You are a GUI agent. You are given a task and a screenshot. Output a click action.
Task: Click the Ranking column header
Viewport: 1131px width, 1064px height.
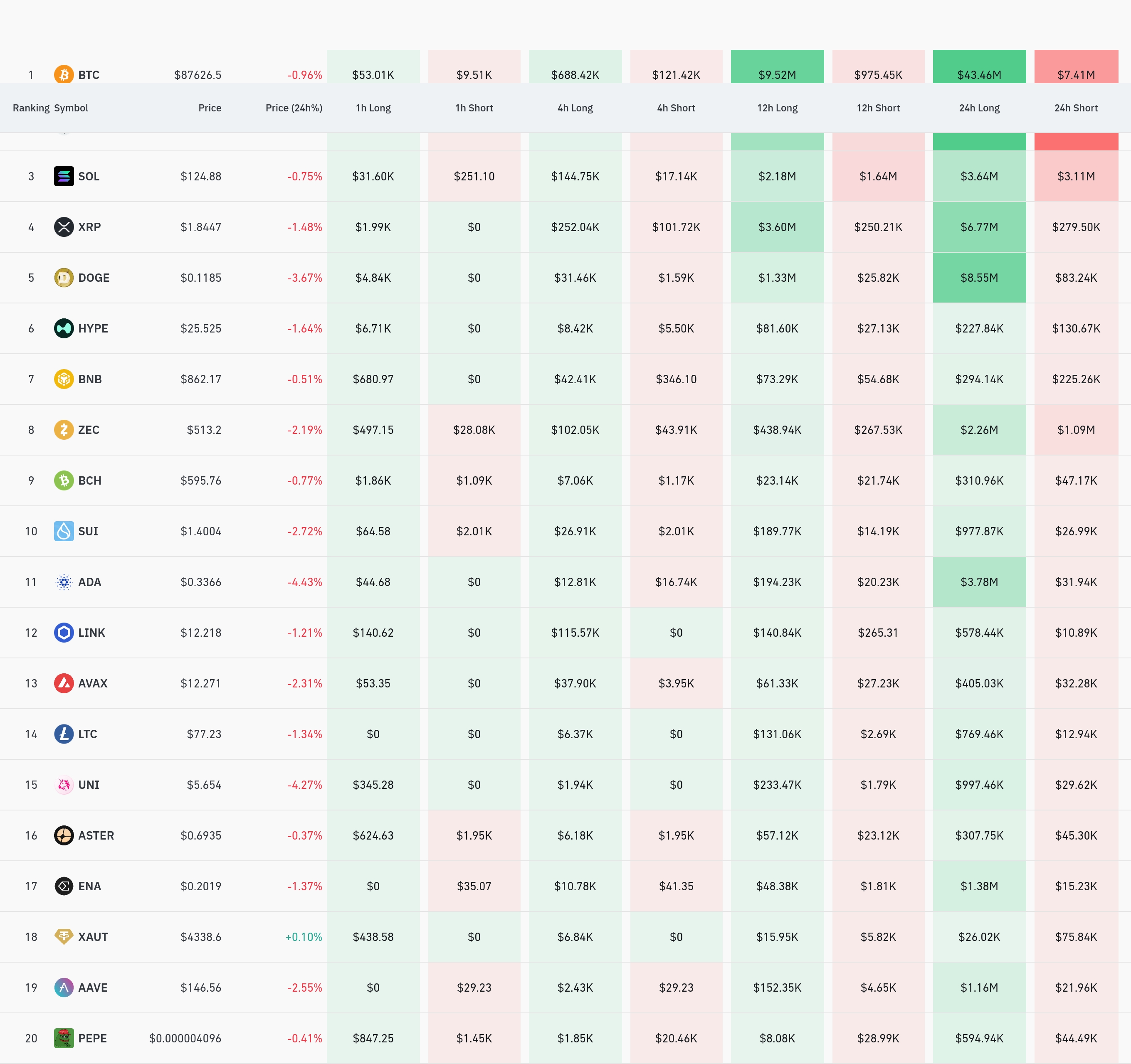[31, 108]
